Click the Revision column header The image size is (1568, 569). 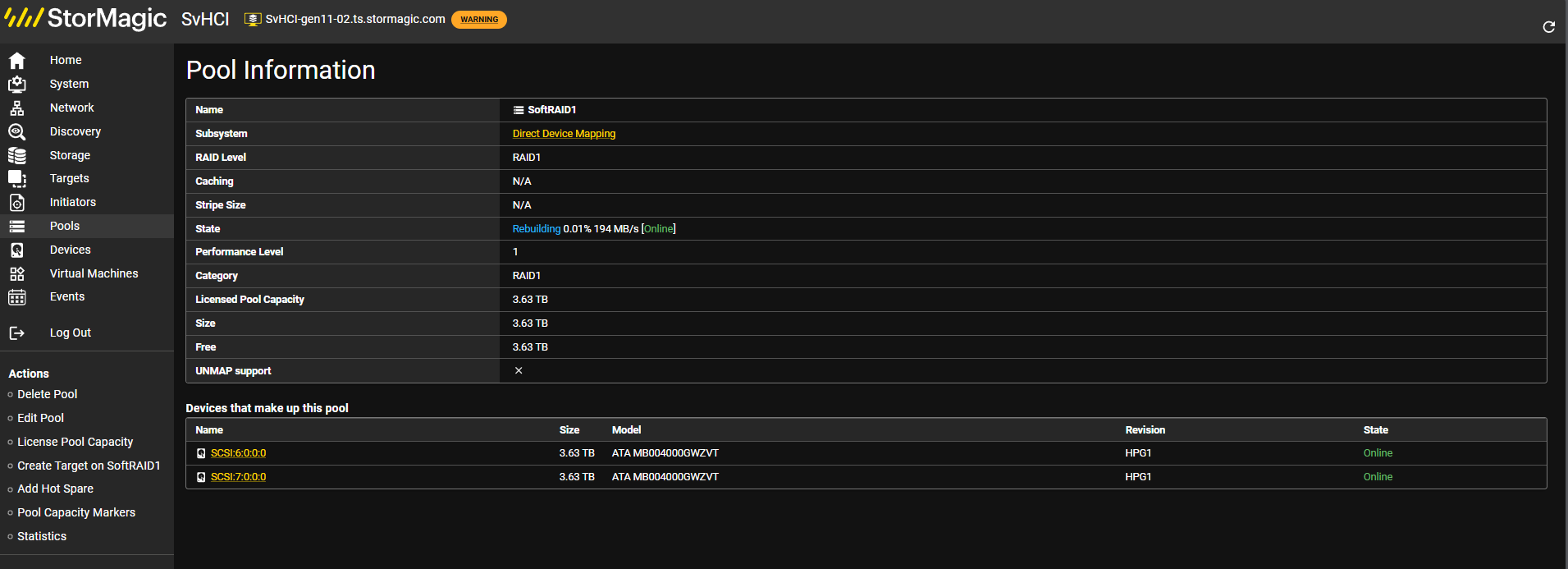(1145, 430)
